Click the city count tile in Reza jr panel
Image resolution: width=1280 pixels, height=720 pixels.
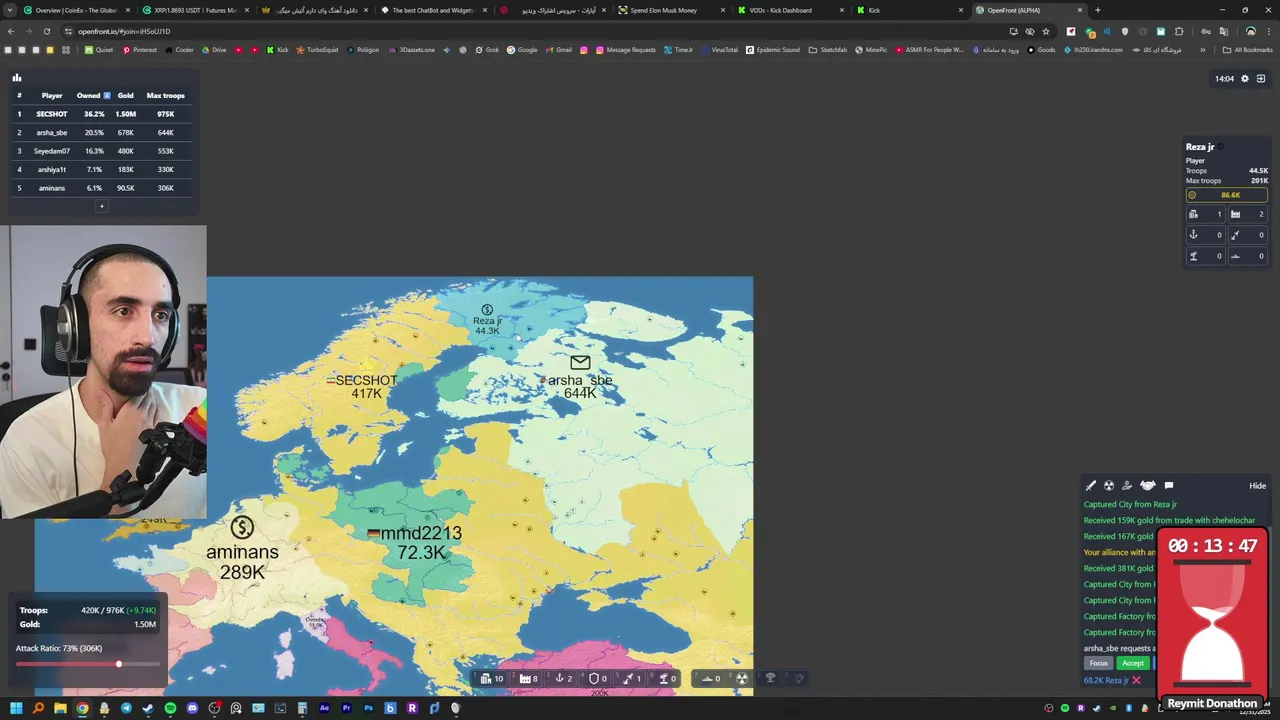click(1205, 214)
